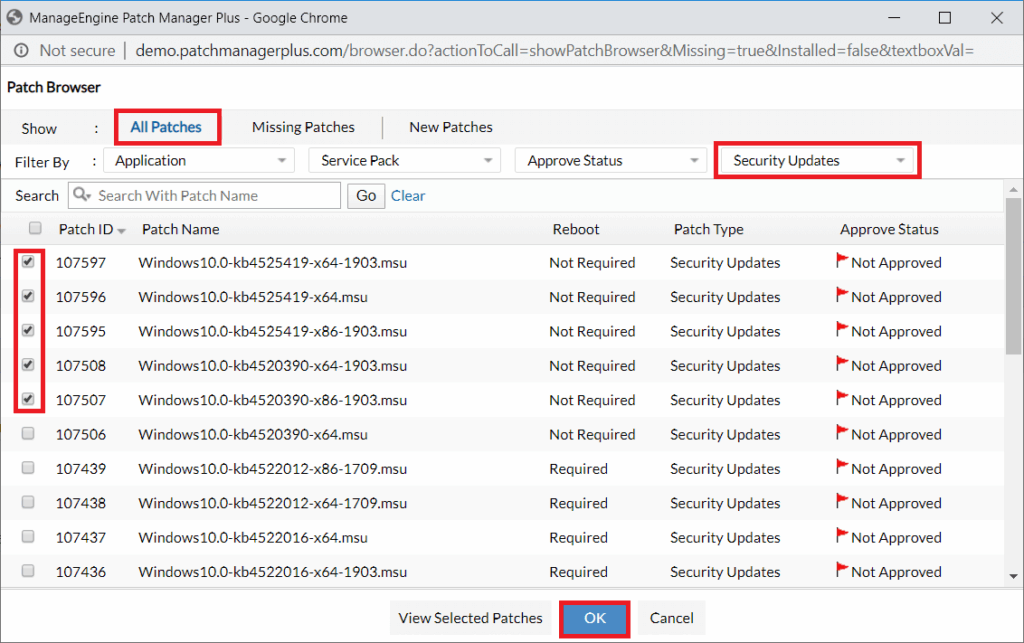1024x643 pixels.
Task: Select the checkbox for patch 107506
Action: coord(35,434)
